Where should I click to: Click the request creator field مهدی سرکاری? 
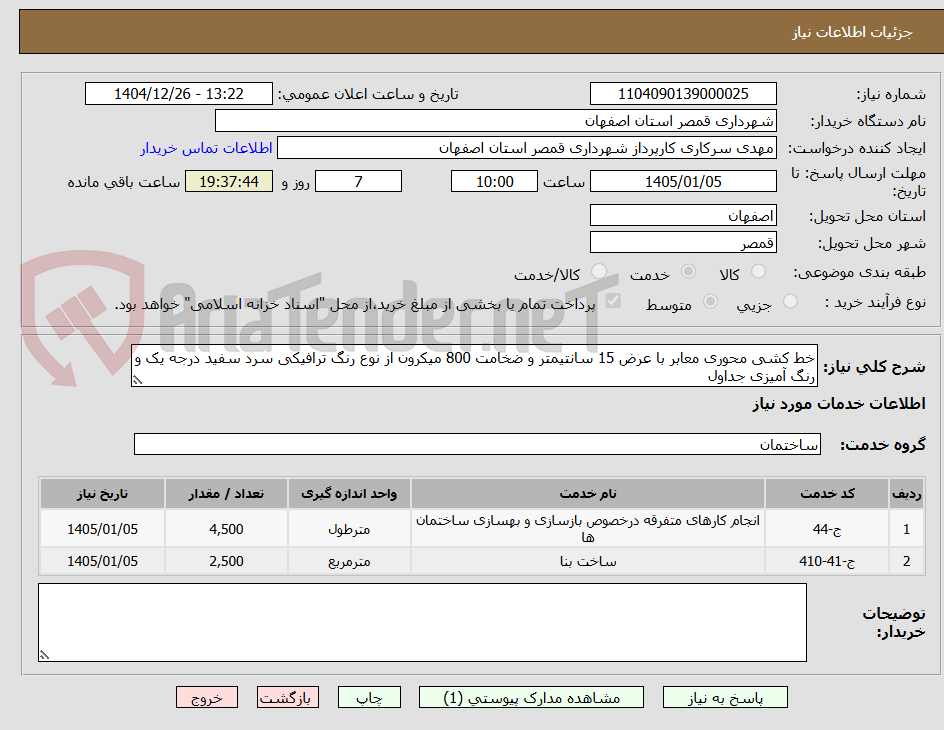coord(527,148)
